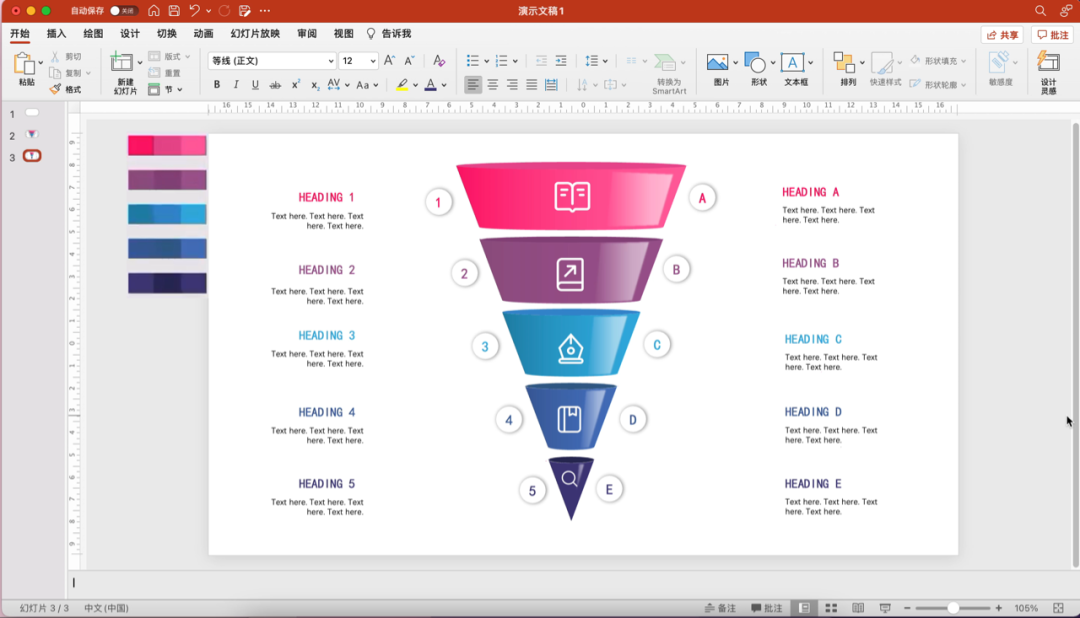Expand the Section (节) dropdown
The height and width of the screenshot is (618, 1080).
click(x=181, y=89)
